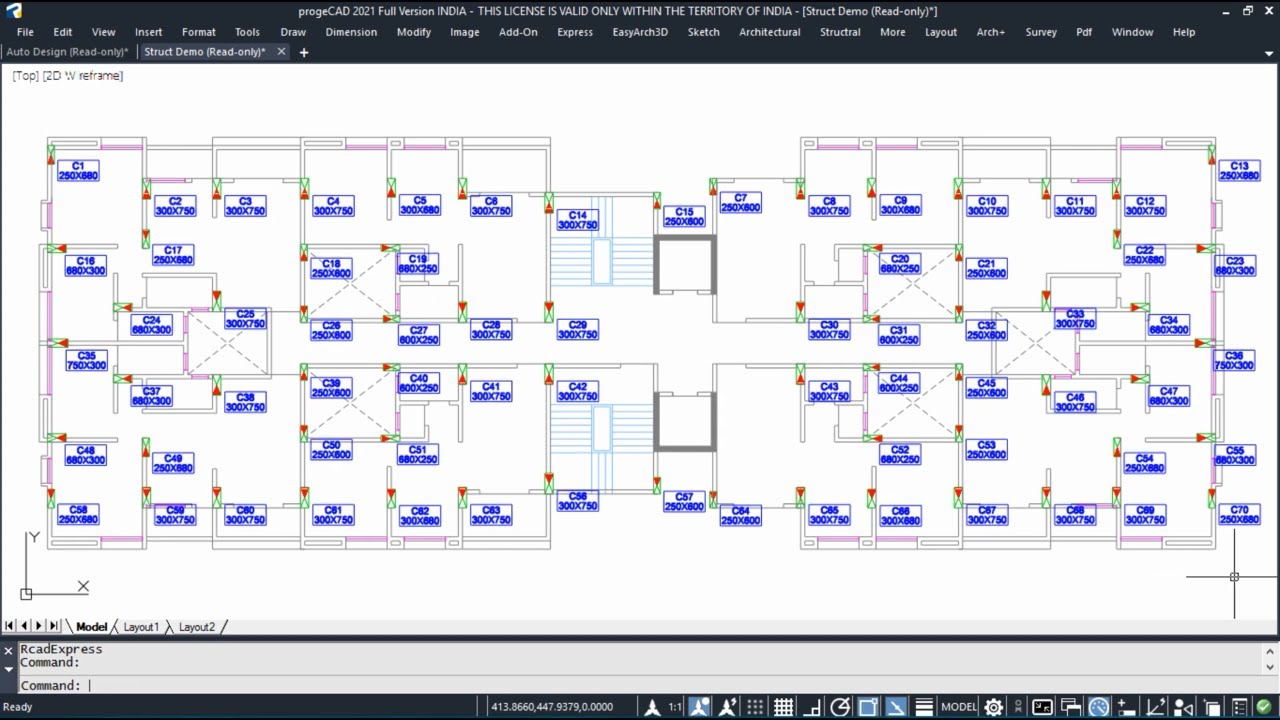The width and height of the screenshot is (1280, 720).
Task: Add a new drawing tab with plus
Action: click(x=304, y=52)
